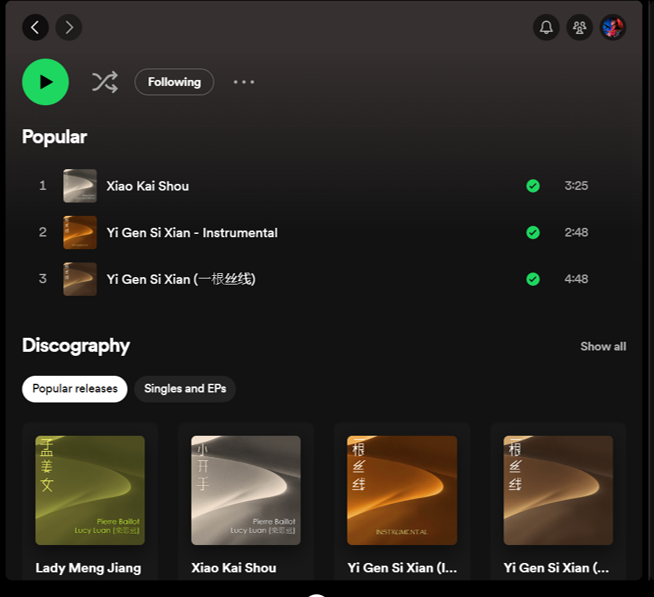Click cover of Yi Gen Si Xian - Instrumental
This screenshot has width=654, height=597.
click(x=80, y=232)
